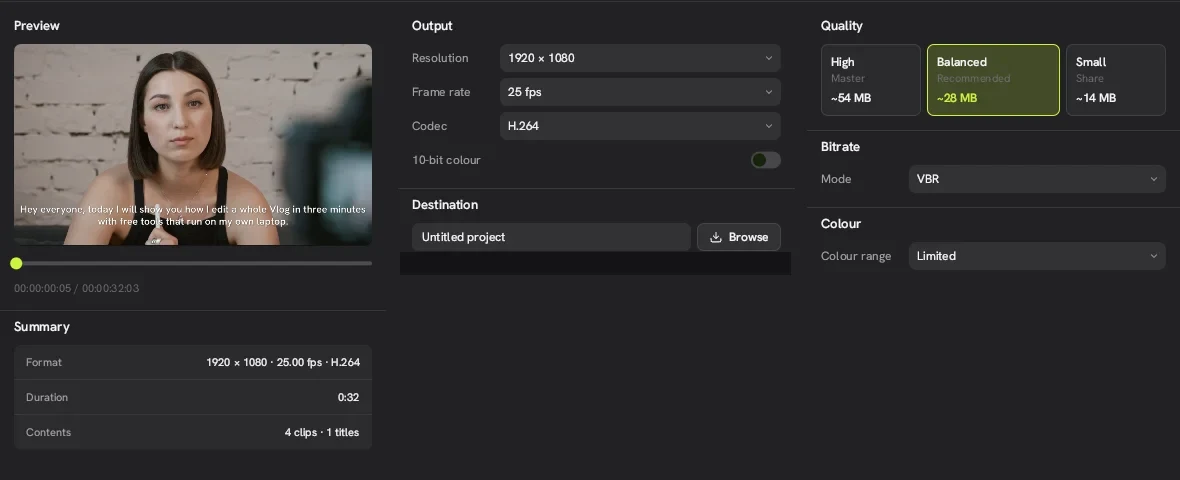Click the Format summary value 1920 × 1080 · 25.00 fps · H.264
Screen dimensions: 1180x480
click(x=283, y=363)
